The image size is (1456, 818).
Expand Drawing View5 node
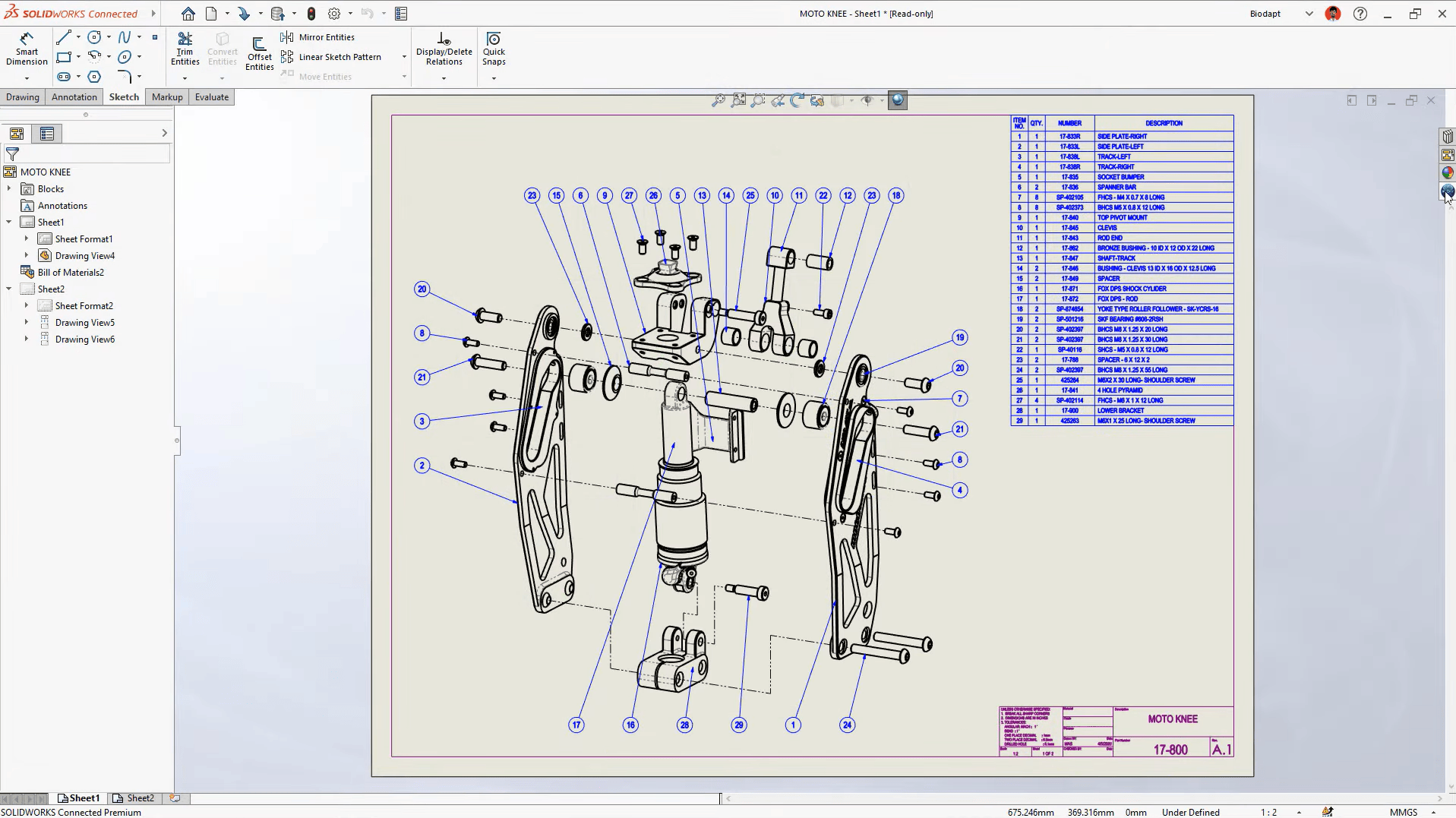pyautogui.click(x=27, y=323)
